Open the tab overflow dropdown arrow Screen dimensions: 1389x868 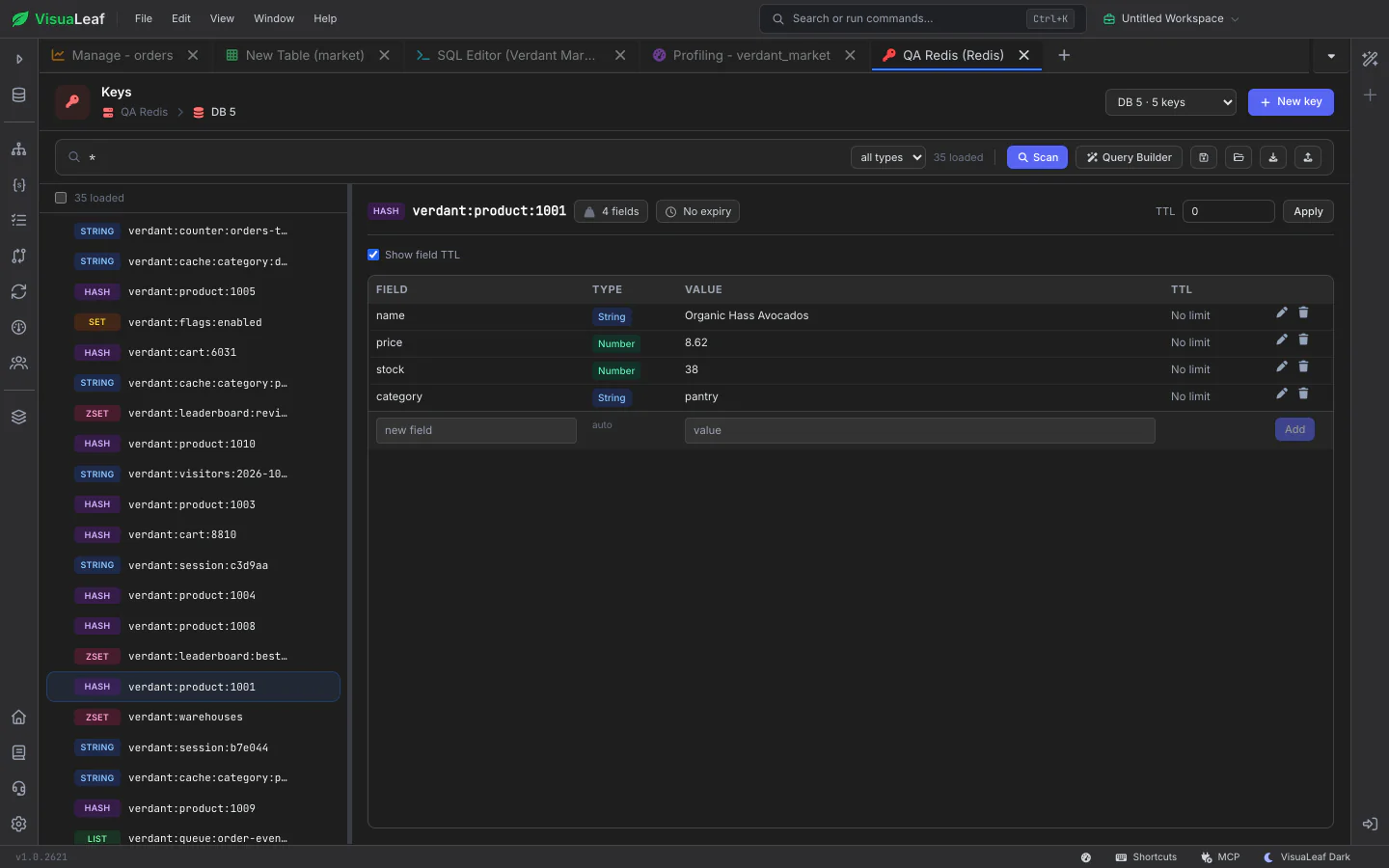pyautogui.click(x=1331, y=56)
